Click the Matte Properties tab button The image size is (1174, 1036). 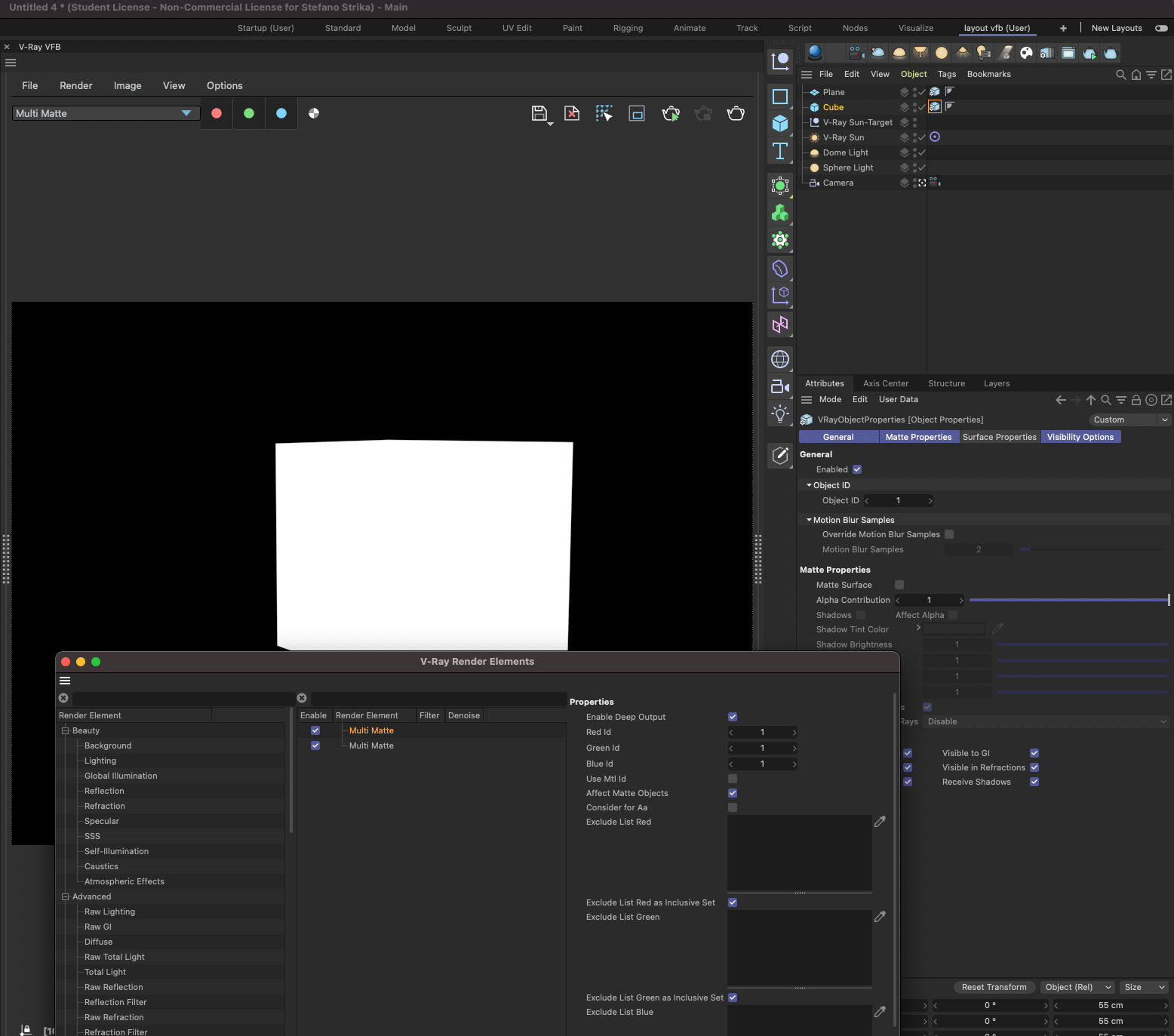(918, 437)
